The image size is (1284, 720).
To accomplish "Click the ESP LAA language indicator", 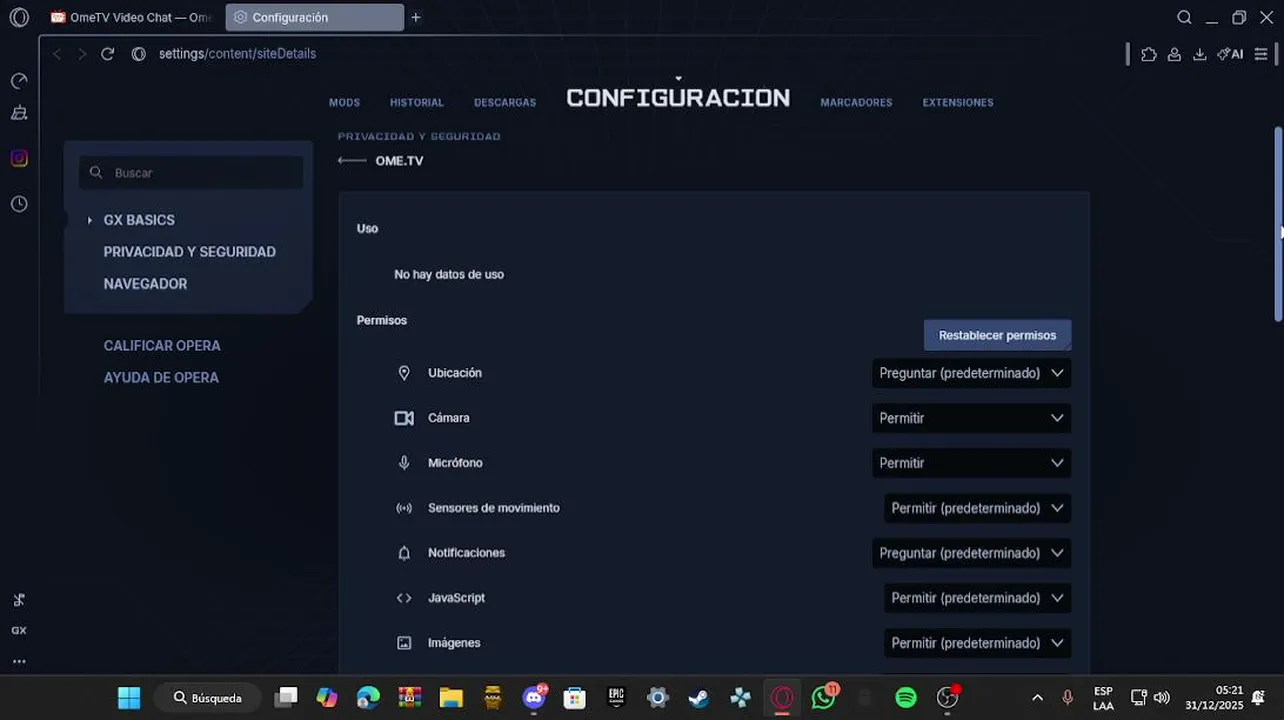I will pos(1103,698).
